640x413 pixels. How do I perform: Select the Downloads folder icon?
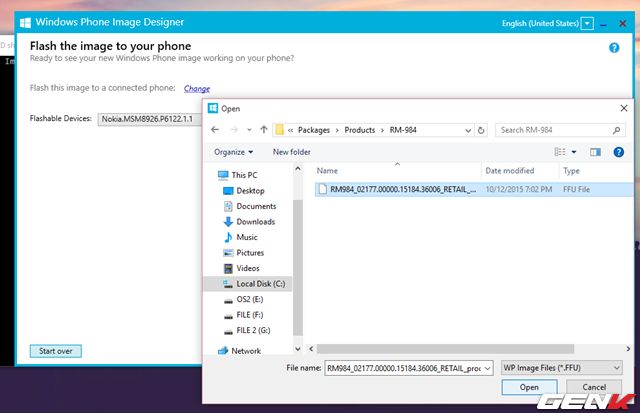228,222
